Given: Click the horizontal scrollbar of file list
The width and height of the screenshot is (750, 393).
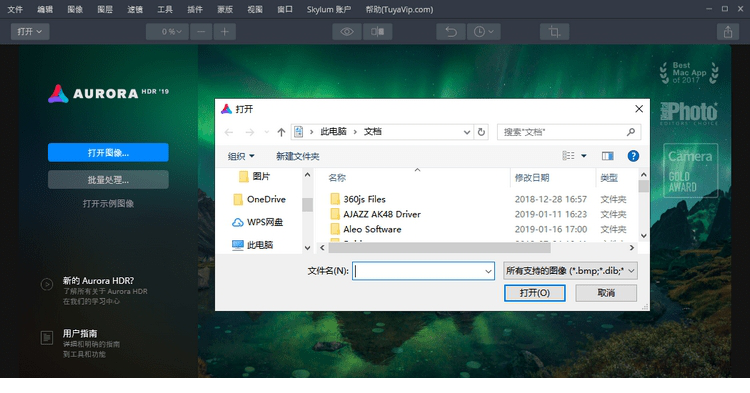Looking at the screenshot, I should (x=440, y=248).
